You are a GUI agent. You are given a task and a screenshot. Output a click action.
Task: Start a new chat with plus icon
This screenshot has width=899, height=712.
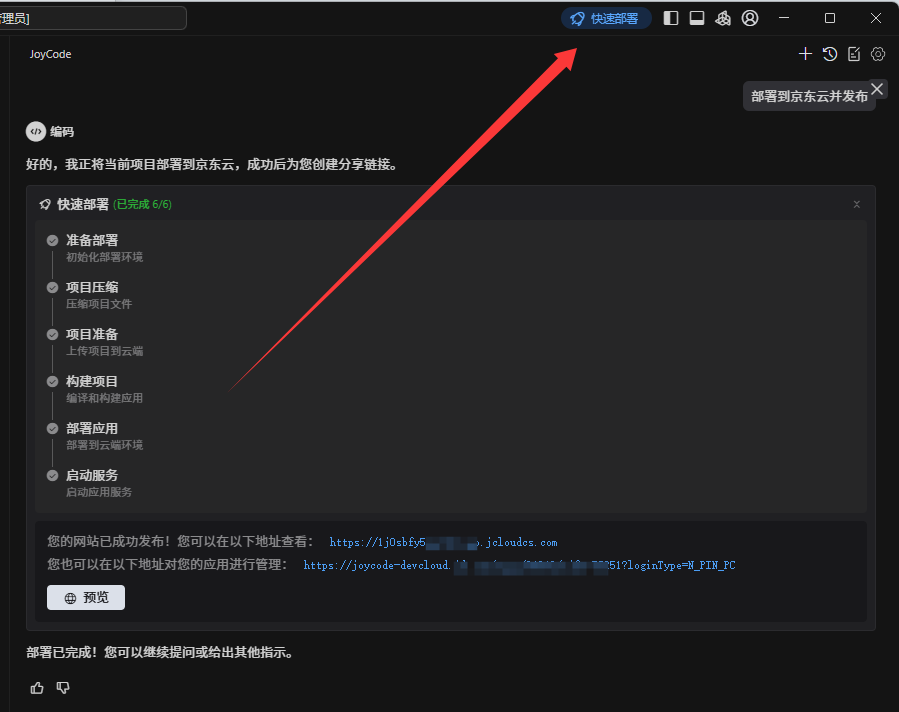pyautogui.click(x=805, y=54)
